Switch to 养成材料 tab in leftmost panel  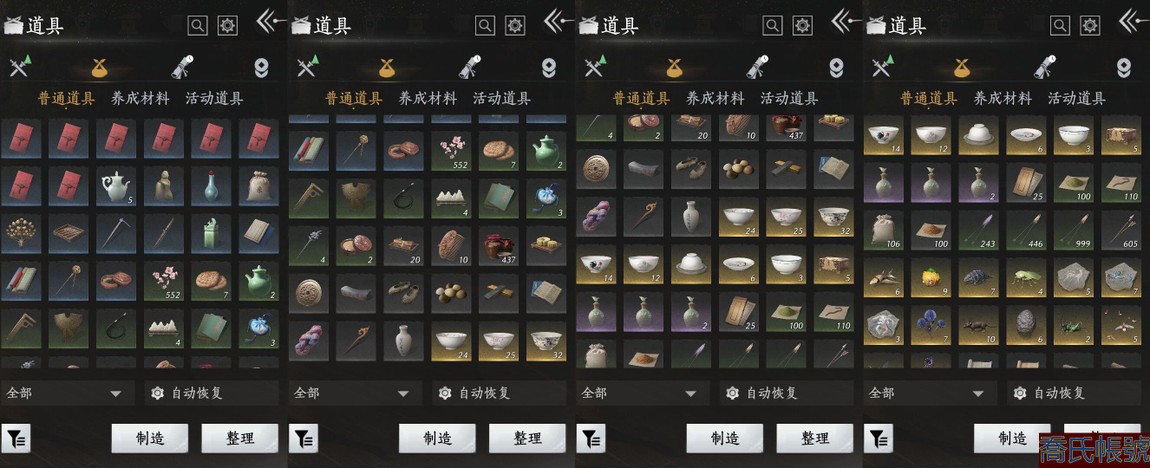[140, 98]
